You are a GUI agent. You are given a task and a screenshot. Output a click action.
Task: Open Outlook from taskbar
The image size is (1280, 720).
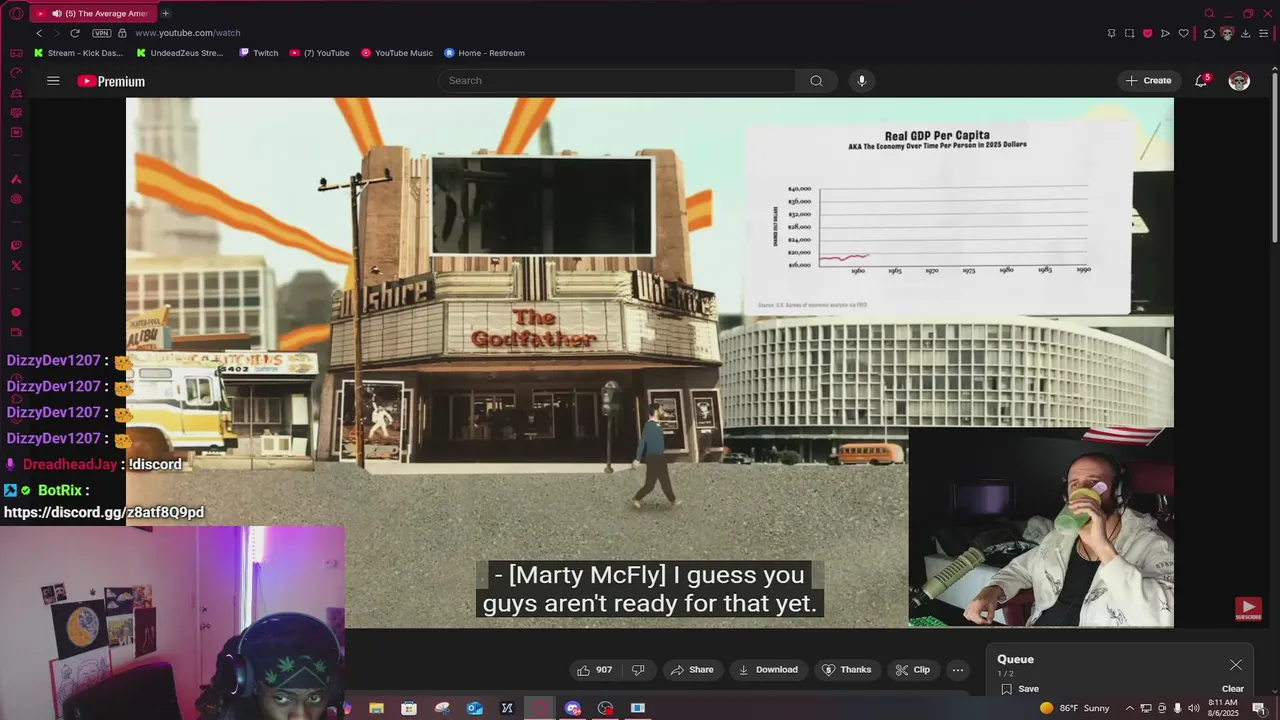pyautogui.click(x=475, y=708)
